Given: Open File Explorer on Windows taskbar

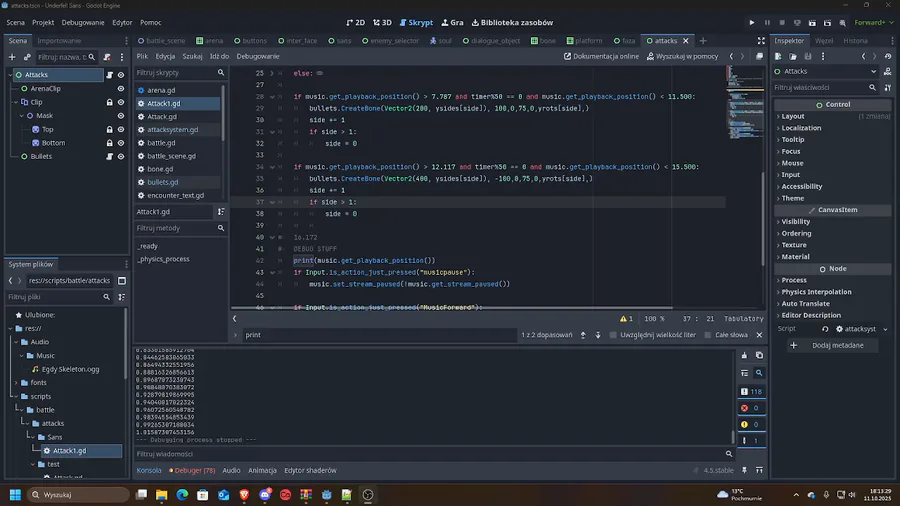Looking at the screenshot, I should (161, 495).
